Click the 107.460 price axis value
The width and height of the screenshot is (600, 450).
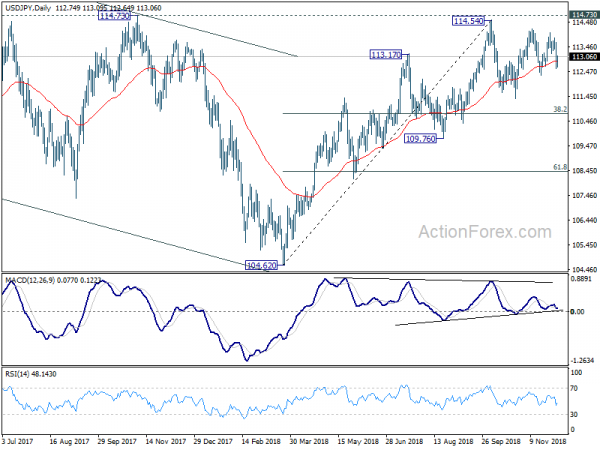[x=584, y=196]
